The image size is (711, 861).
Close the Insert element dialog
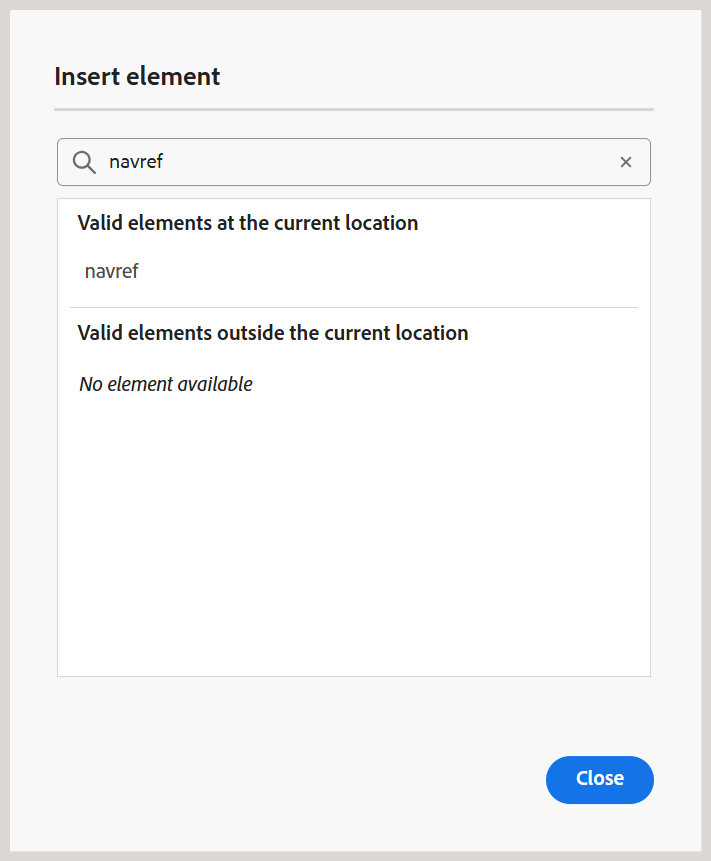tap(600, 780)
